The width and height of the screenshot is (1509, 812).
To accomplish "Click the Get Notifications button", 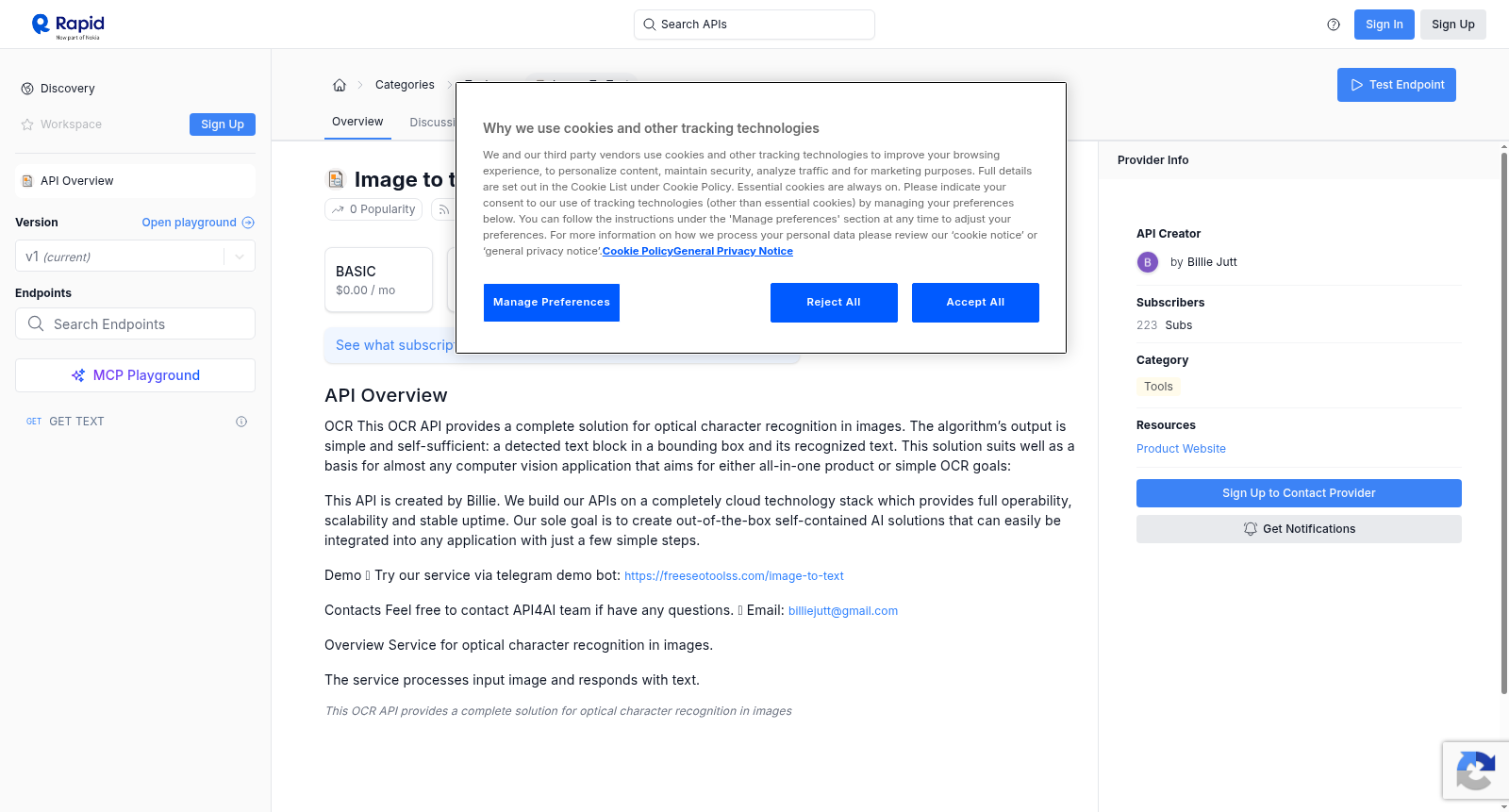I will tap(1299, 529).
